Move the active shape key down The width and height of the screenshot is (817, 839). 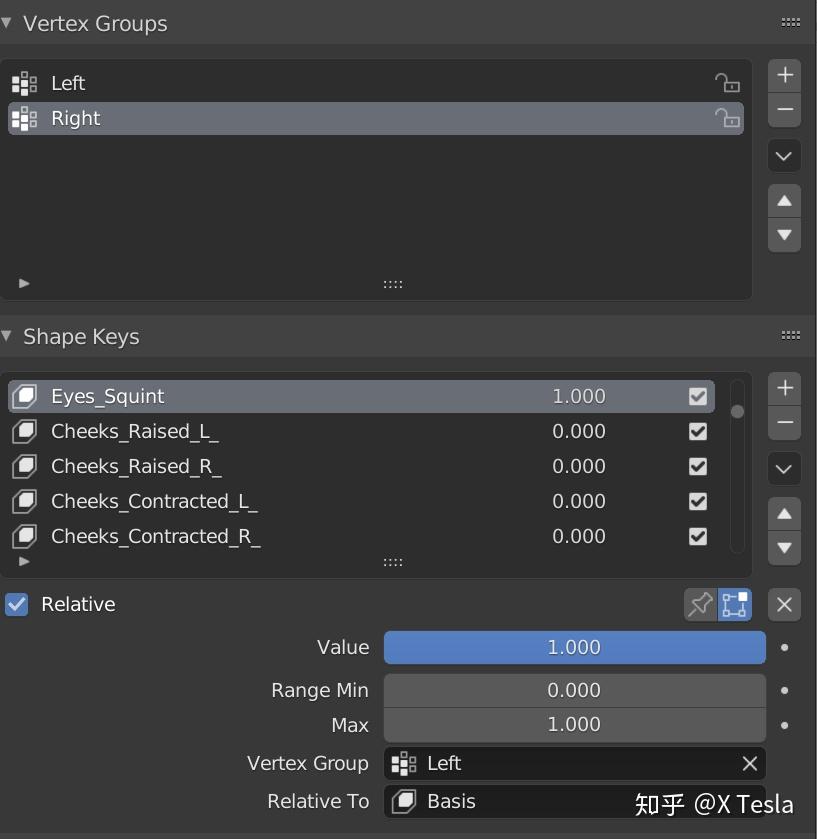784,547
